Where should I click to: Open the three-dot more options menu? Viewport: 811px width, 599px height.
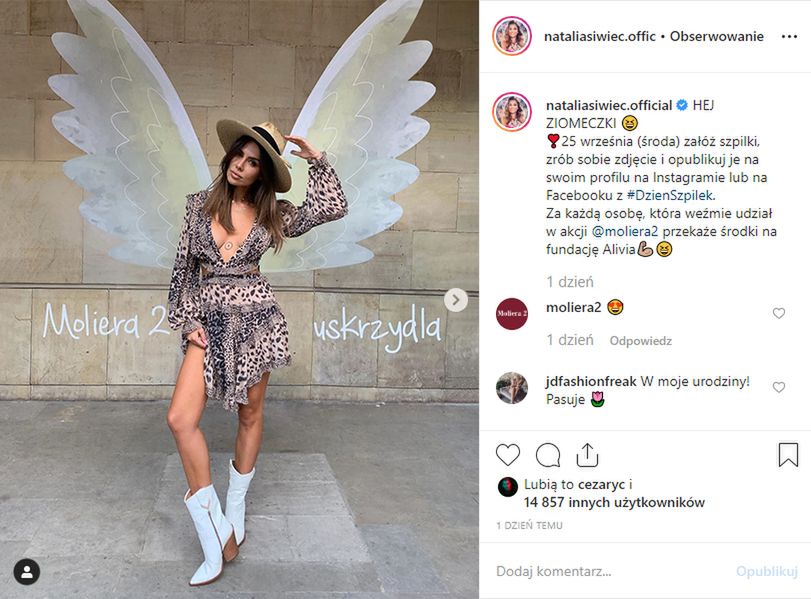tap(789, 37)
